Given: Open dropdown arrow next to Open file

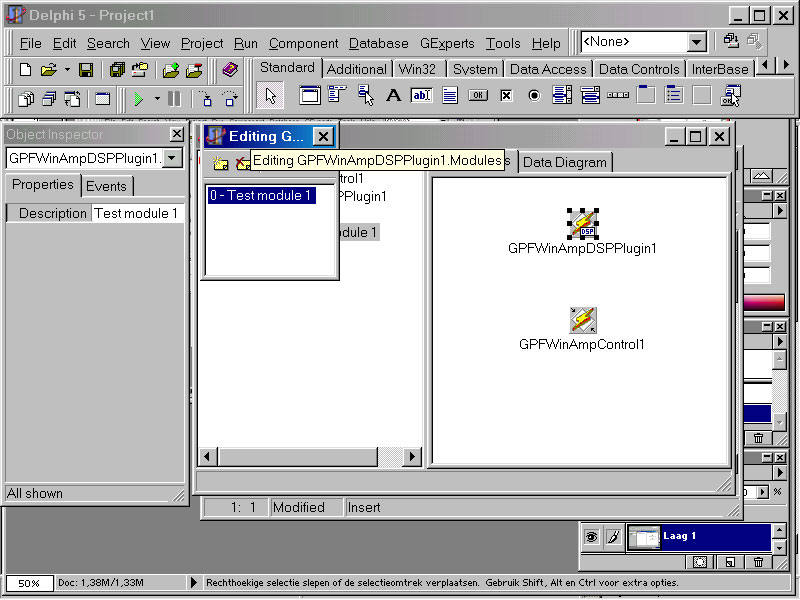Looking at the screenshot, I should tap(67, 70).
